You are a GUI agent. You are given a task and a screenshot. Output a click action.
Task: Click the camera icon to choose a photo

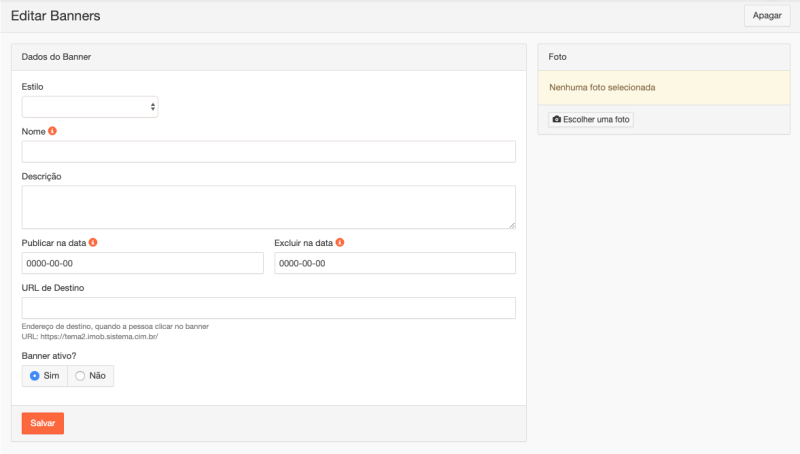tap(557, 120)
